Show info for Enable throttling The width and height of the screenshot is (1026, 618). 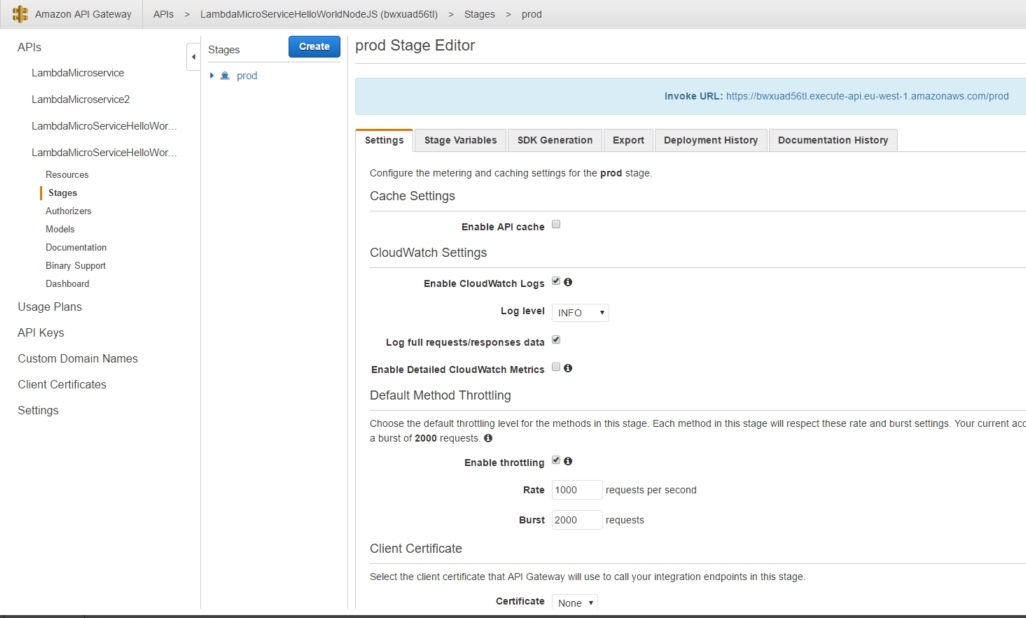pos(568,461)
